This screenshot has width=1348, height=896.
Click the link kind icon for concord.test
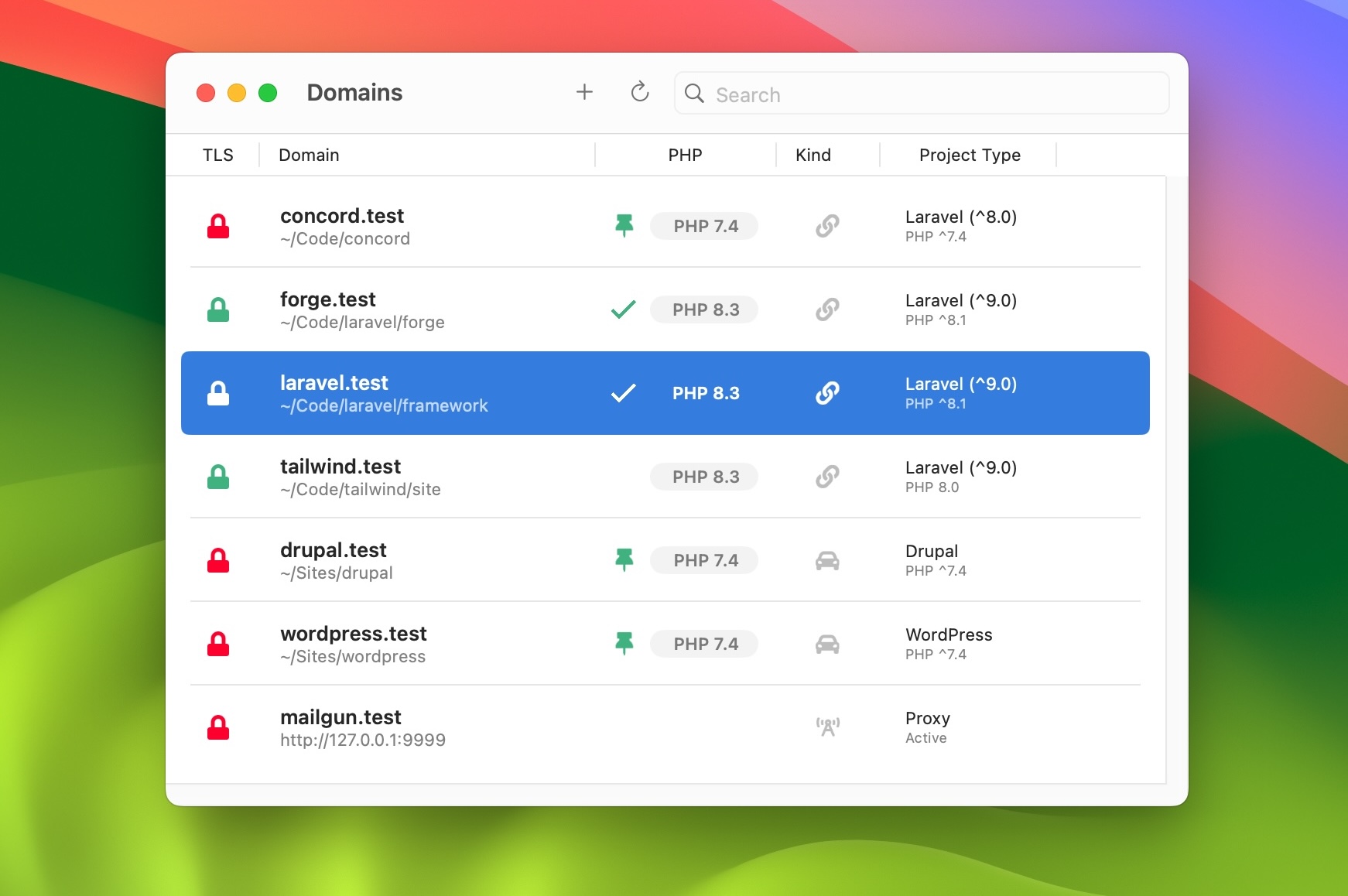click(x=827, y=226)
